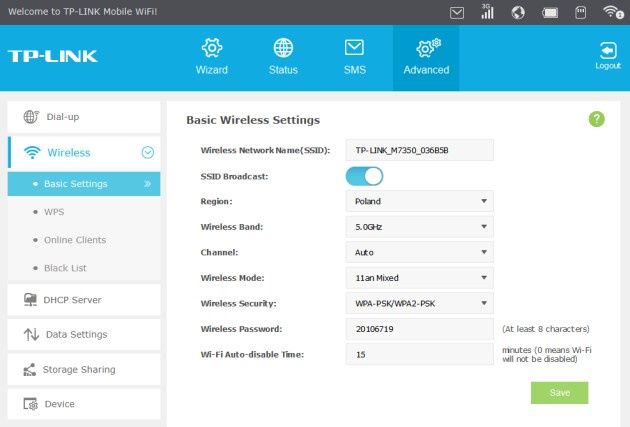Check the 3G signal strength icon
The width and height of the screenshot is (630, 427).
pos(487,12)
